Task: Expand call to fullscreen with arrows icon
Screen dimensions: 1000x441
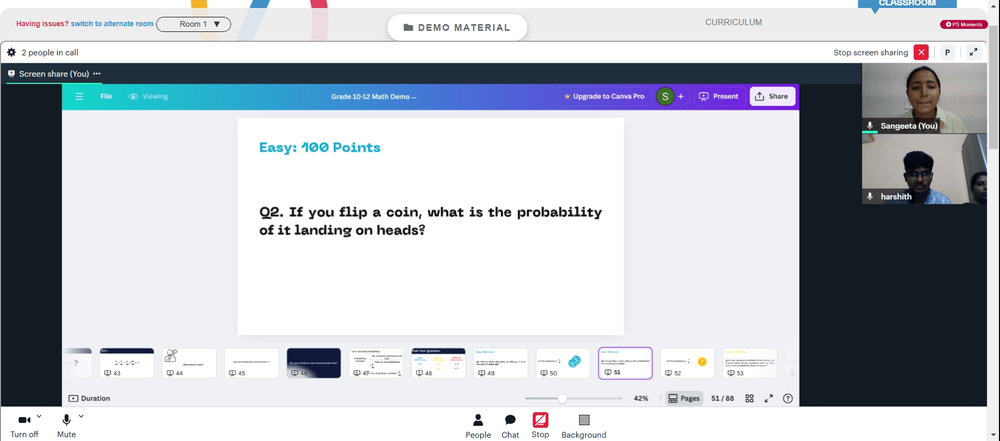Action: click(973, 52)
